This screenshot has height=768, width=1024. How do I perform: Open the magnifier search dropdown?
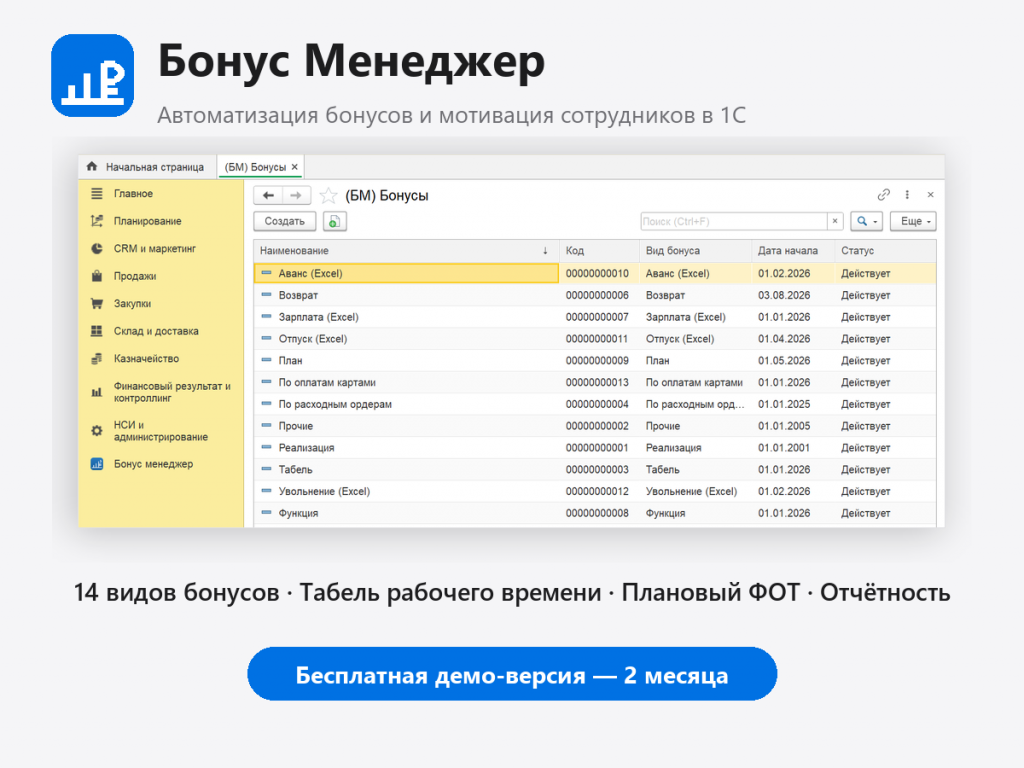[x=867, y=221]
